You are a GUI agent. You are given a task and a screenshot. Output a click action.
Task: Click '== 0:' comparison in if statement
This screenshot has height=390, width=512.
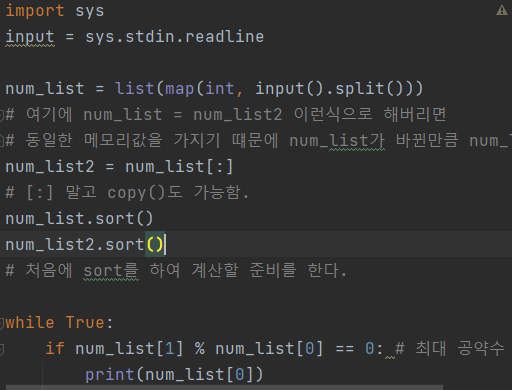pyautogui.click(x=359, y=349)
